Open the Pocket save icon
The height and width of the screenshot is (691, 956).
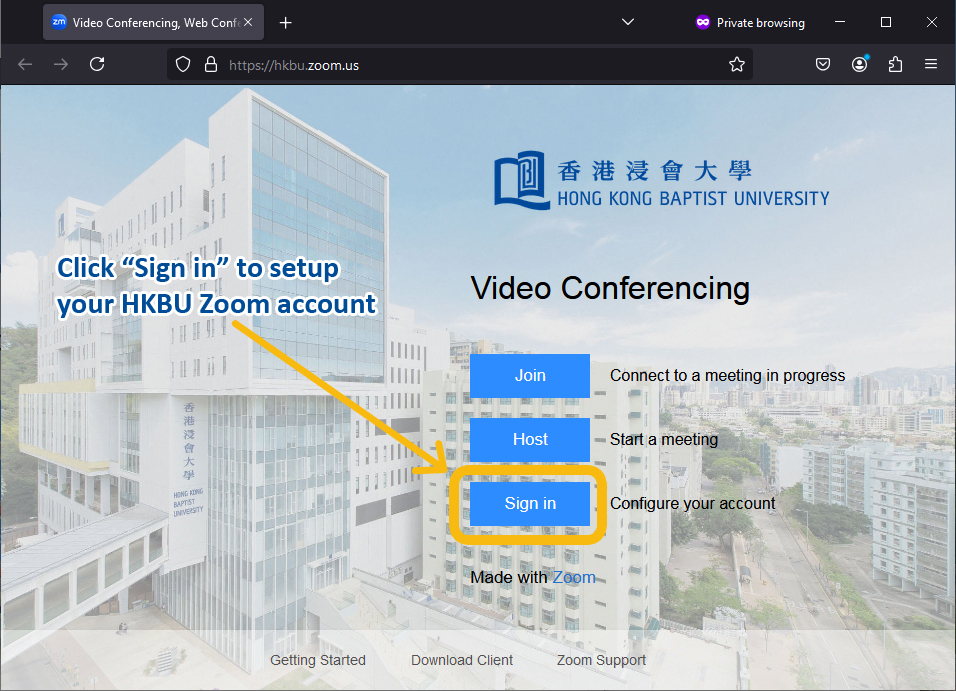823,64
